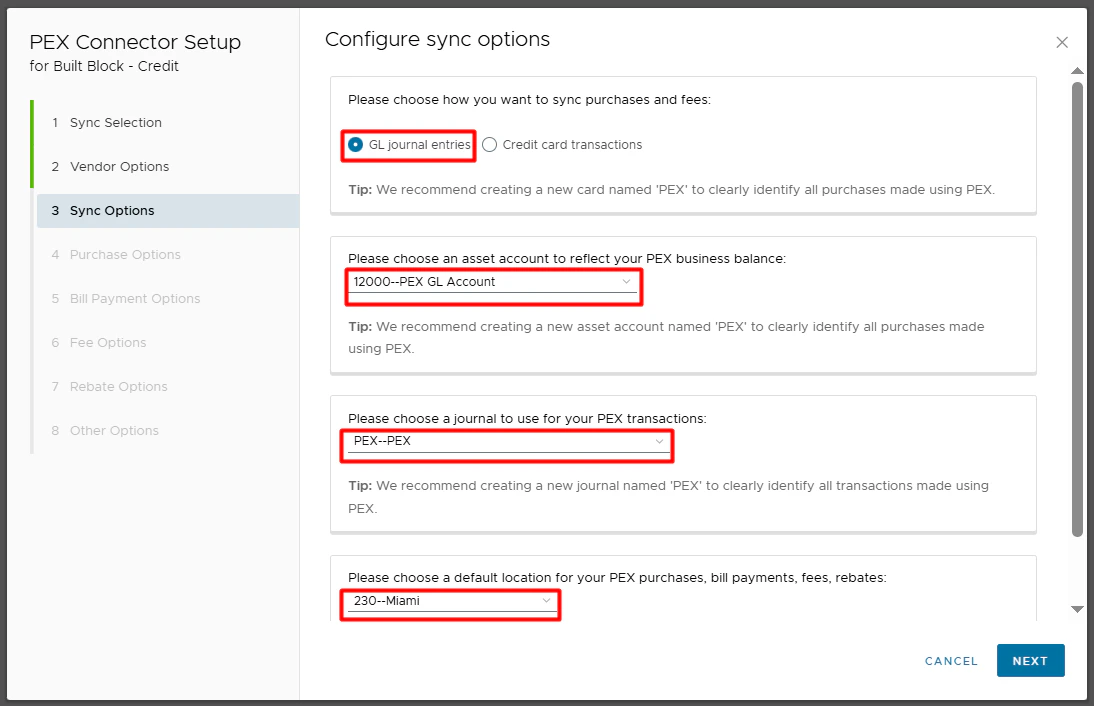1094x706 pixels.
Task: Open the PEX--PEX journal dropdown
Action: point(508,442)
